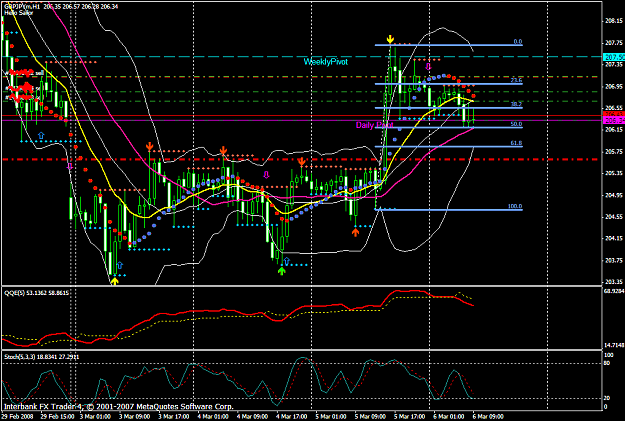Select the blue up arrow on 29 Feb candles

(41, 136)
